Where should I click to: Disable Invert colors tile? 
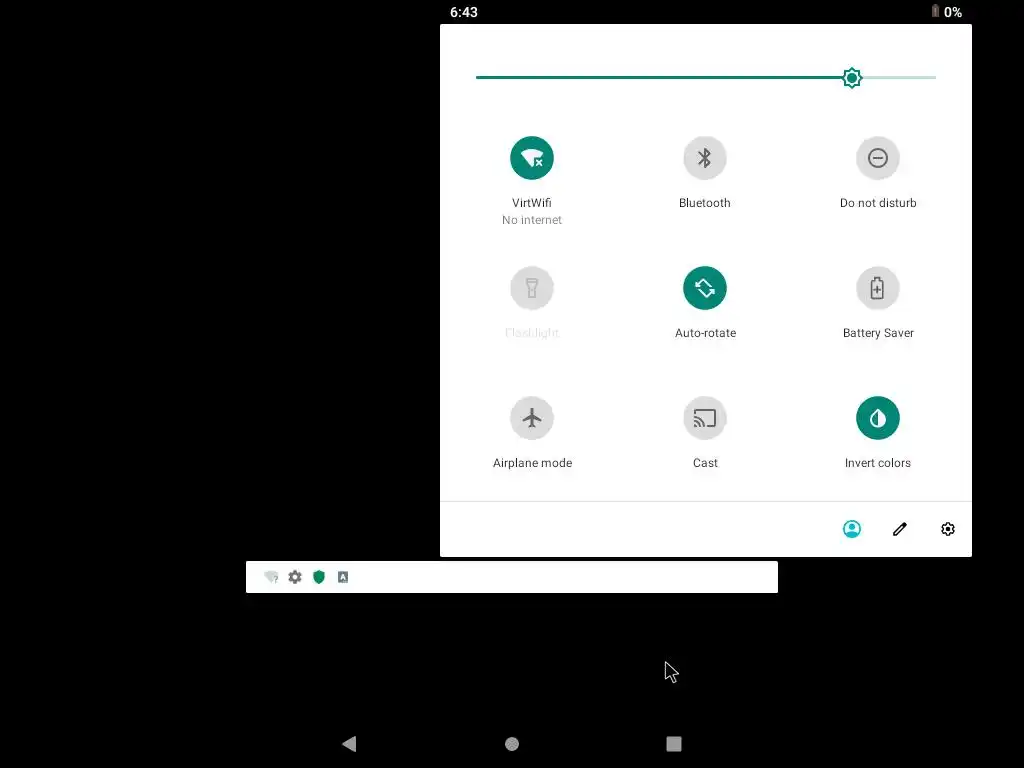[878, 418]
